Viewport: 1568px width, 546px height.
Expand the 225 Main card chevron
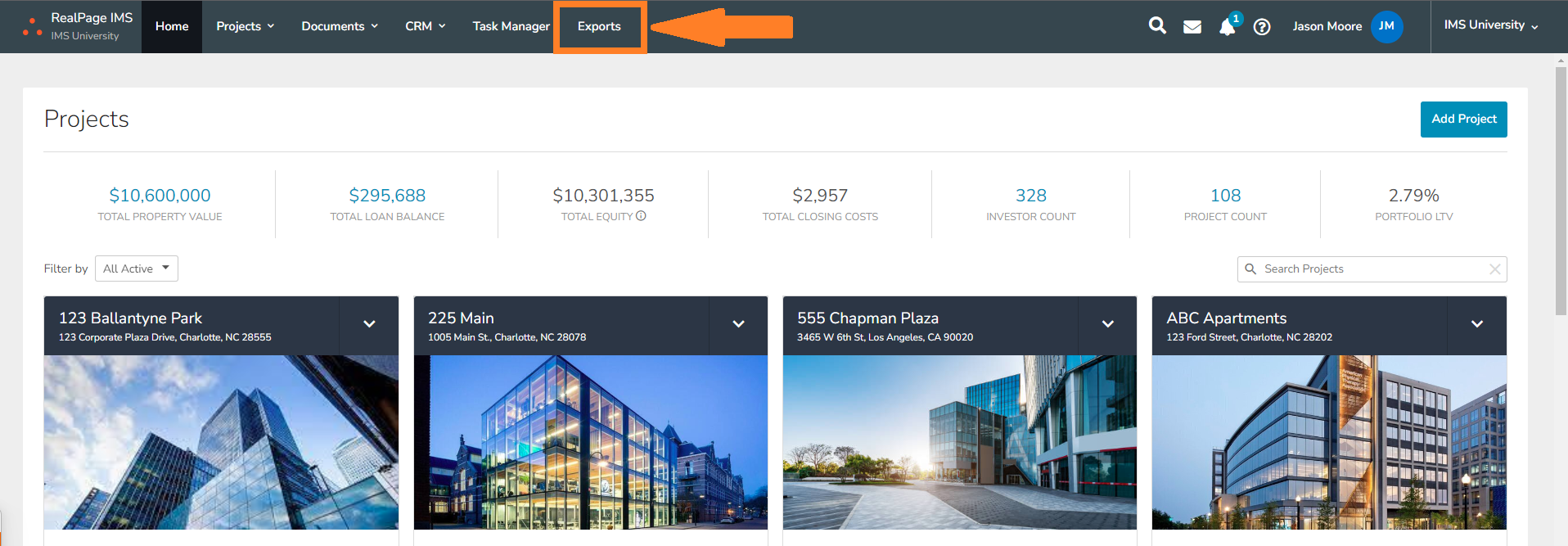click(738, 324)
